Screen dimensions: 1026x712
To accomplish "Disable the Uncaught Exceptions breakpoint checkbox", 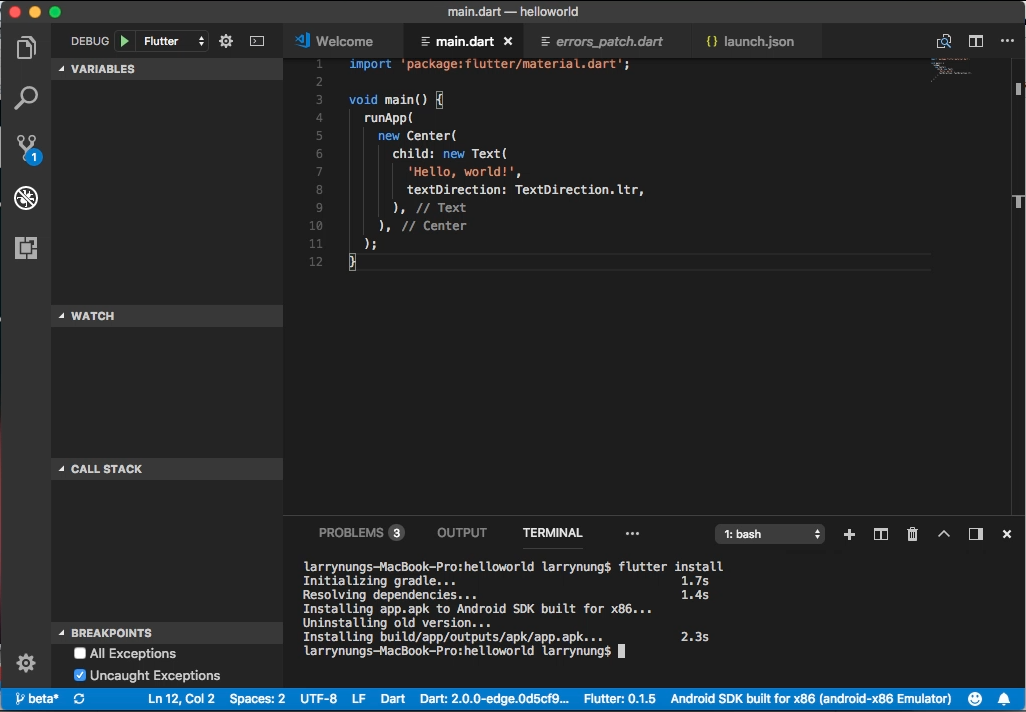I will point(80,675).
